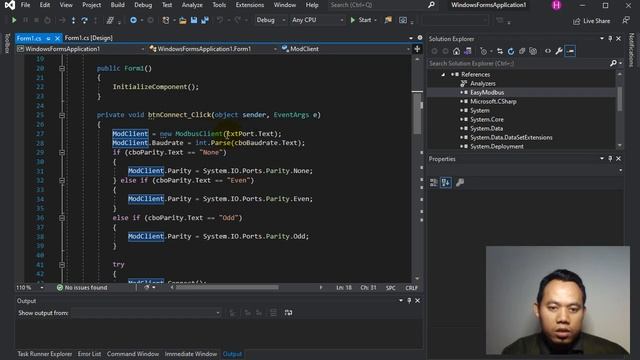Collapse the References tree node
This screenshot has width=640, height=360.
tap(443, 75)
